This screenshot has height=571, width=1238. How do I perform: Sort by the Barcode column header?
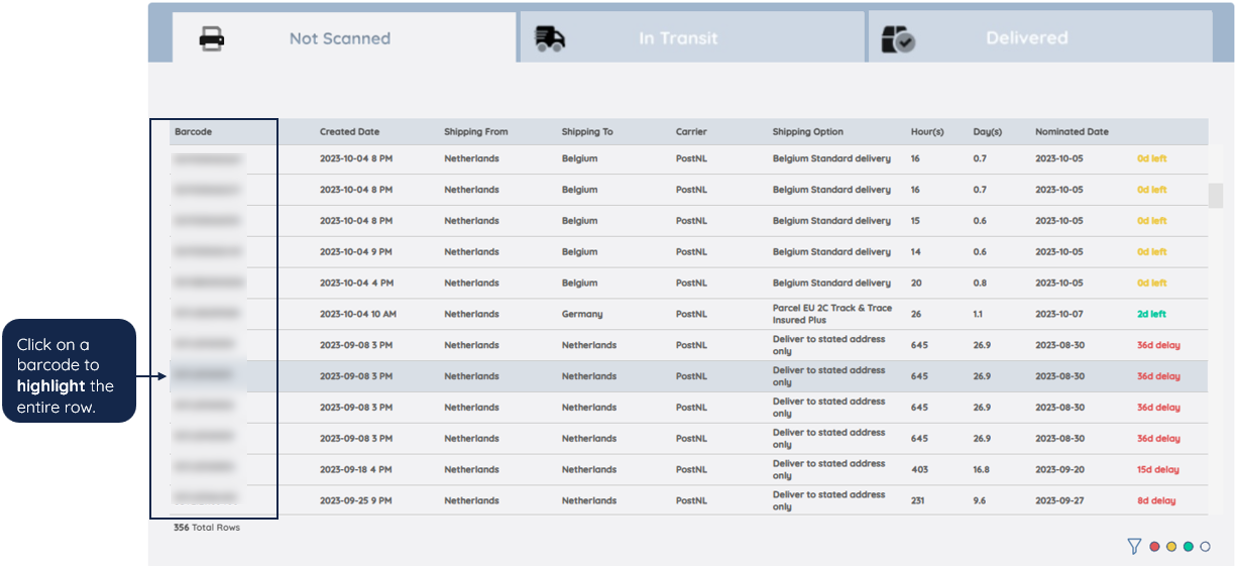pyautogui.click(x=193, y=132)
